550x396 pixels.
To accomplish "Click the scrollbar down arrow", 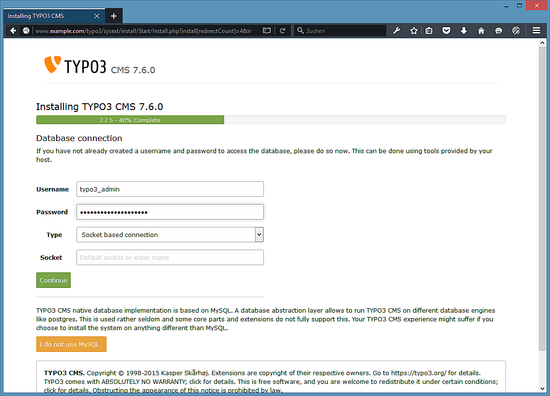I will pos(542,388).
